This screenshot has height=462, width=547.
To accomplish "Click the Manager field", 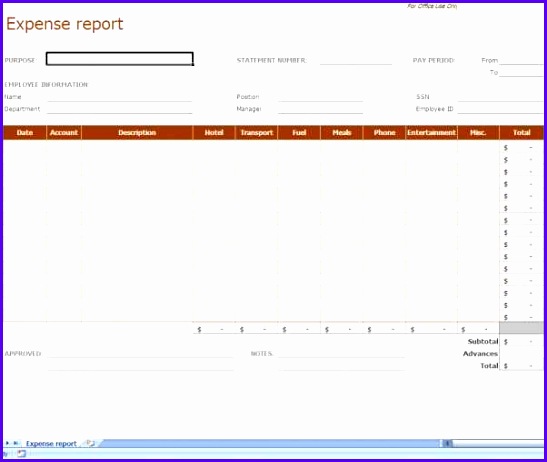I will pos(321,109).
